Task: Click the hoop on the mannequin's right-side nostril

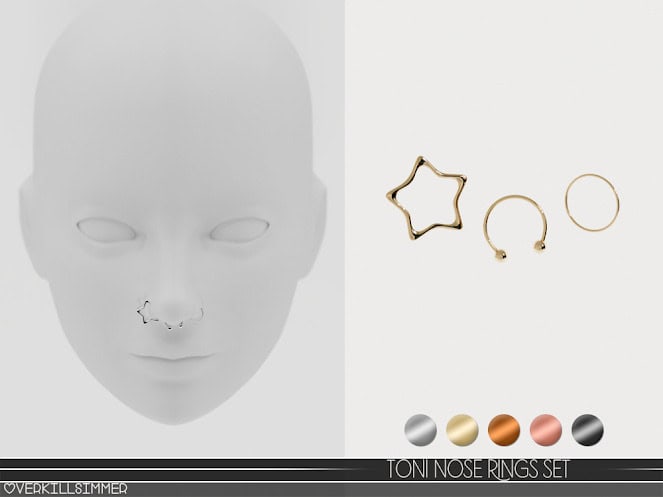Action: point(200,311)
